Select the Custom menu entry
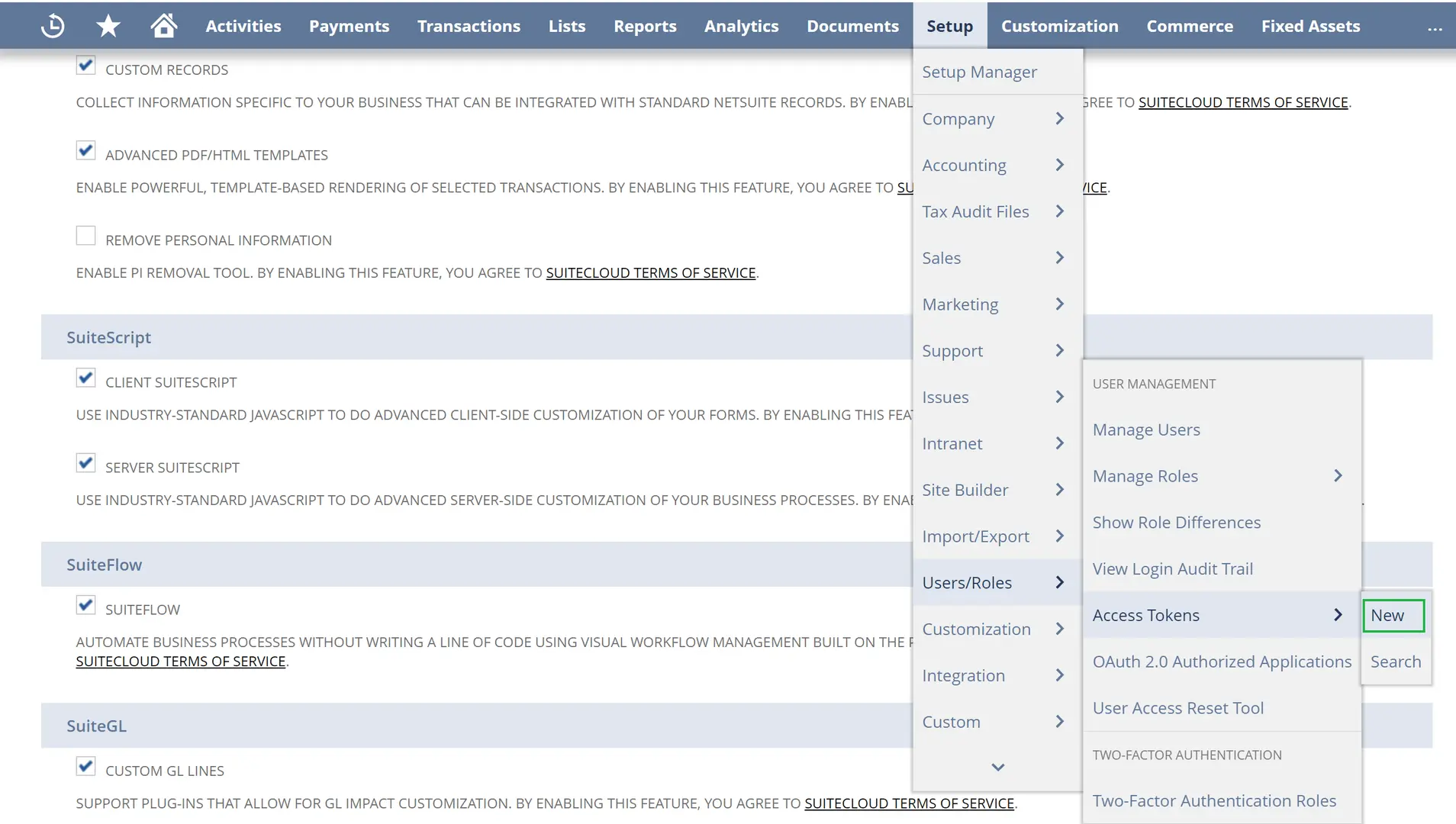 coord(997,722)
